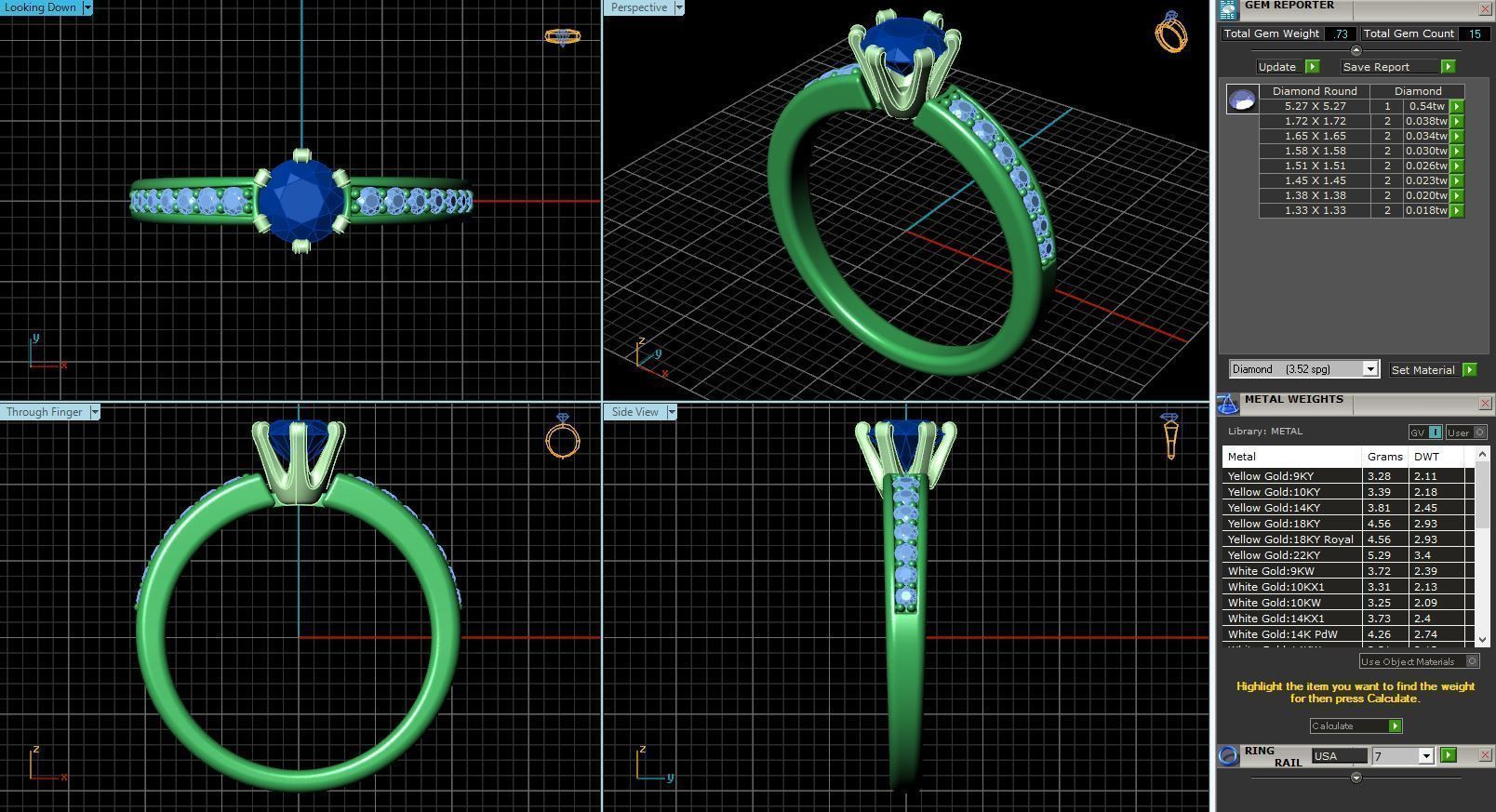Screen dimensions: 1496x812
Task: Click green arrow on 0.030tw row
Action: point(1457,151)
